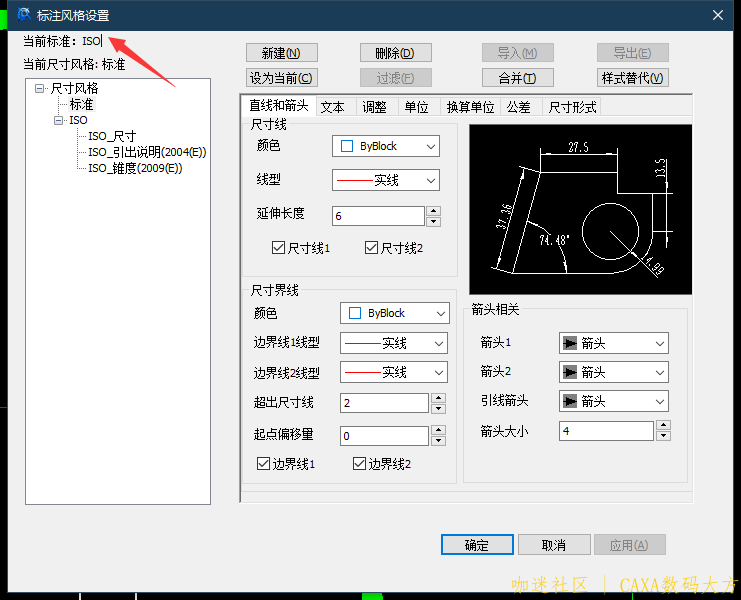Click the 引线箭头 dropdown arrow icon
This screenshot has width=741, height=600.
click(x=659, y=401)
